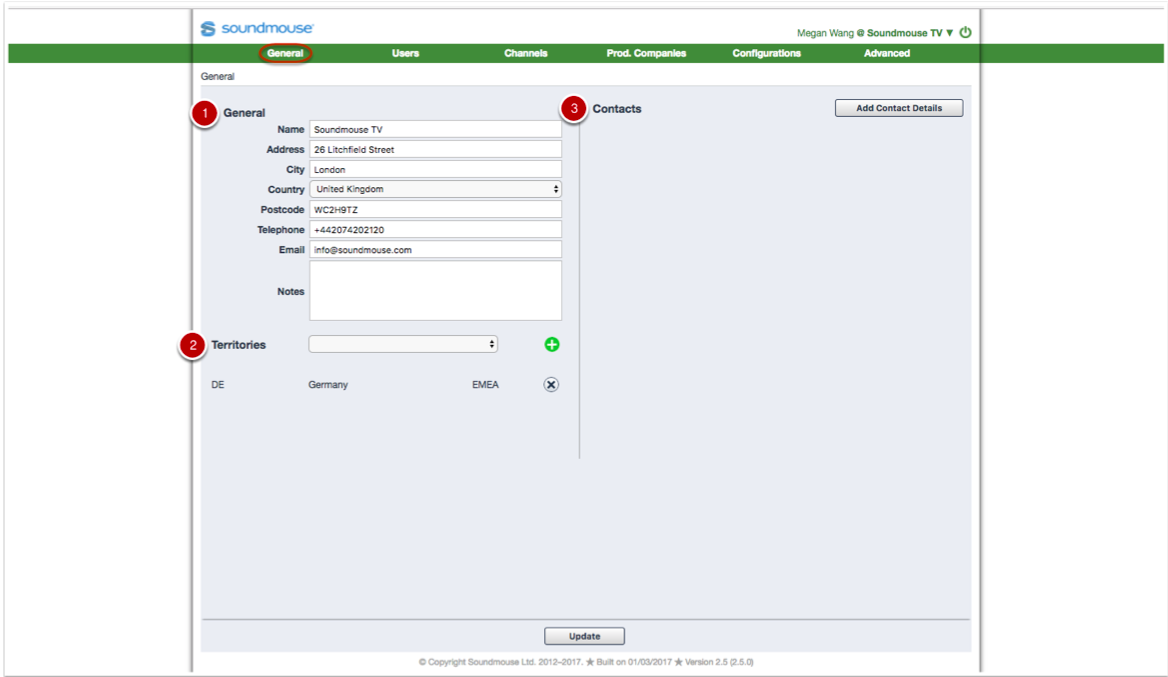This screenshot has width=1168, height=677.
Task: Select the Advanced tab
Action: point(886,53)
